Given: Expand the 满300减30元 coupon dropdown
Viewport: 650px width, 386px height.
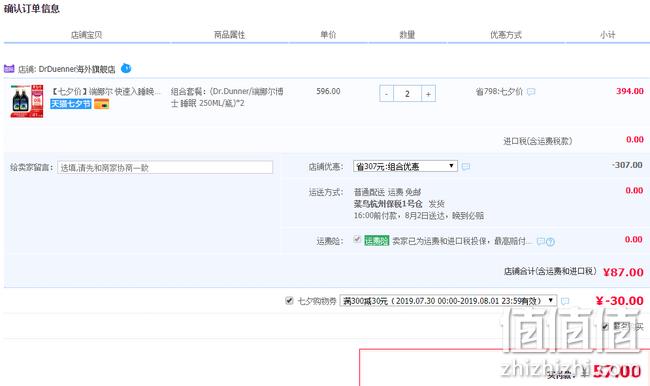Looking at the screenshot, I should [448, 301].
